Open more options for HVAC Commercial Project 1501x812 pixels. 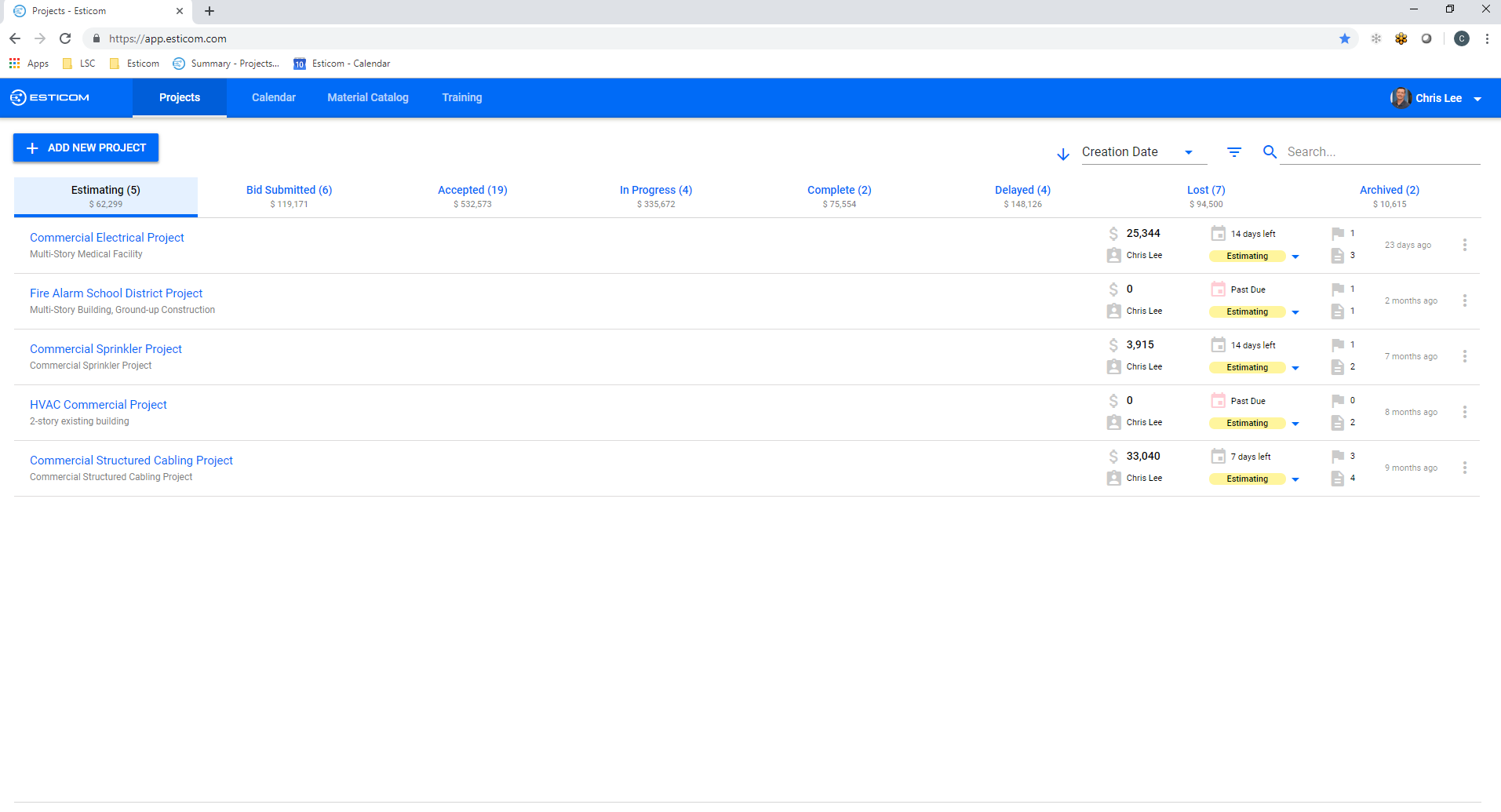[1464, 412]
